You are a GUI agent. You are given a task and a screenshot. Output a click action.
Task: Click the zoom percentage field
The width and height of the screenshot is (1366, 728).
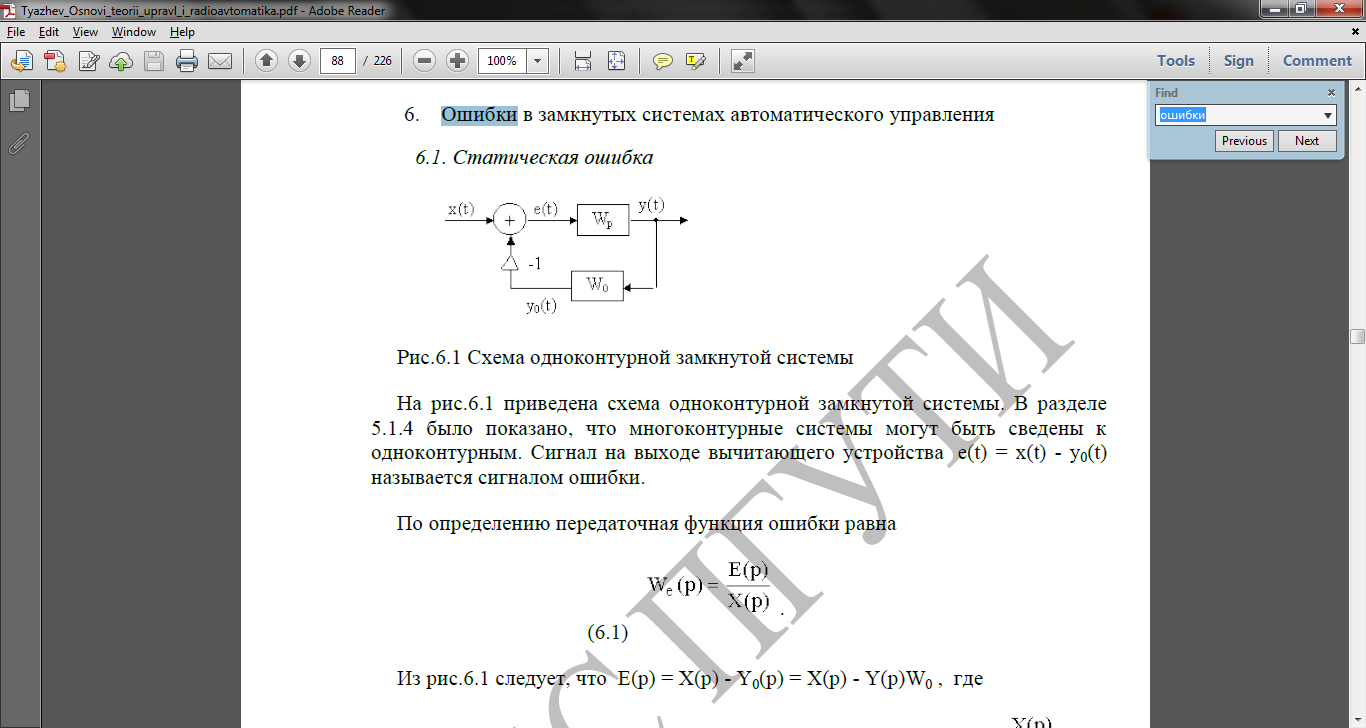point(503,61)
